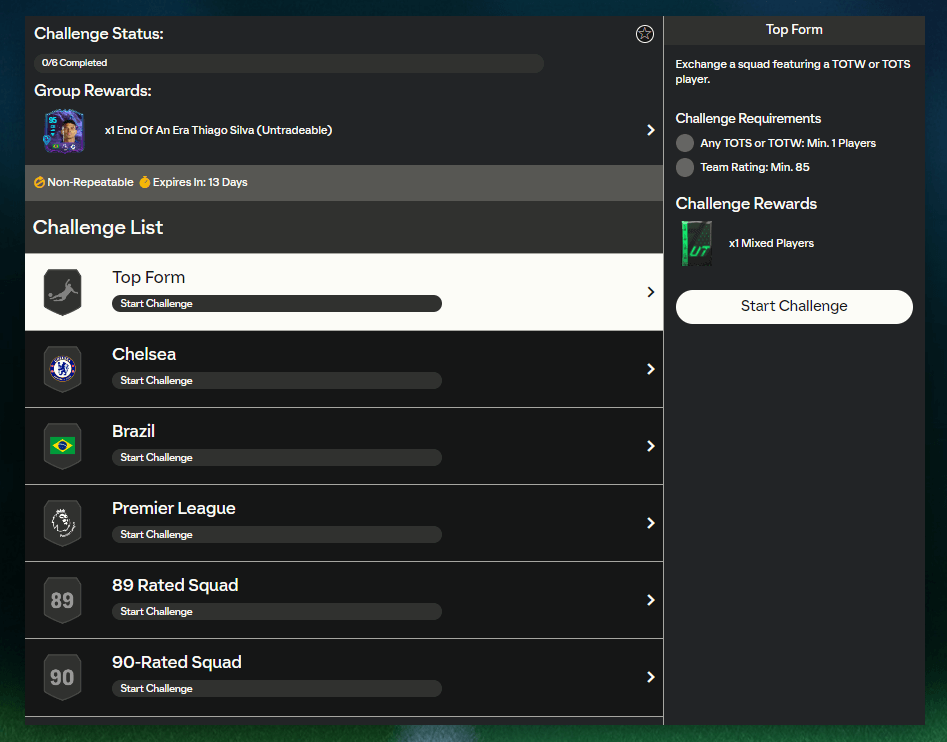Select the Premier League challenge title
Viewport: 947px width, 742px height.
(x=174, y=508)
